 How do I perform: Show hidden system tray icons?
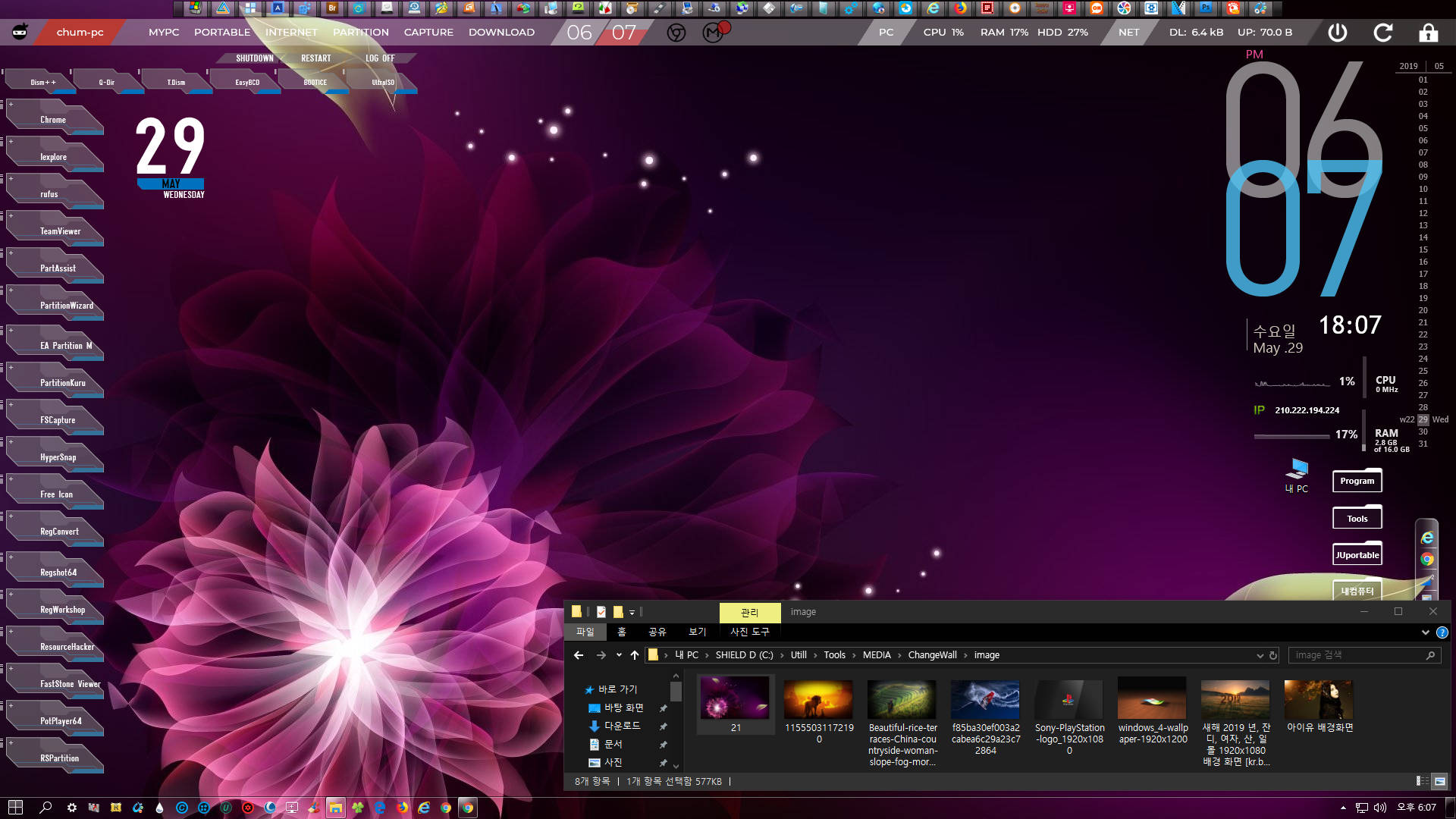coord(1343,808)
